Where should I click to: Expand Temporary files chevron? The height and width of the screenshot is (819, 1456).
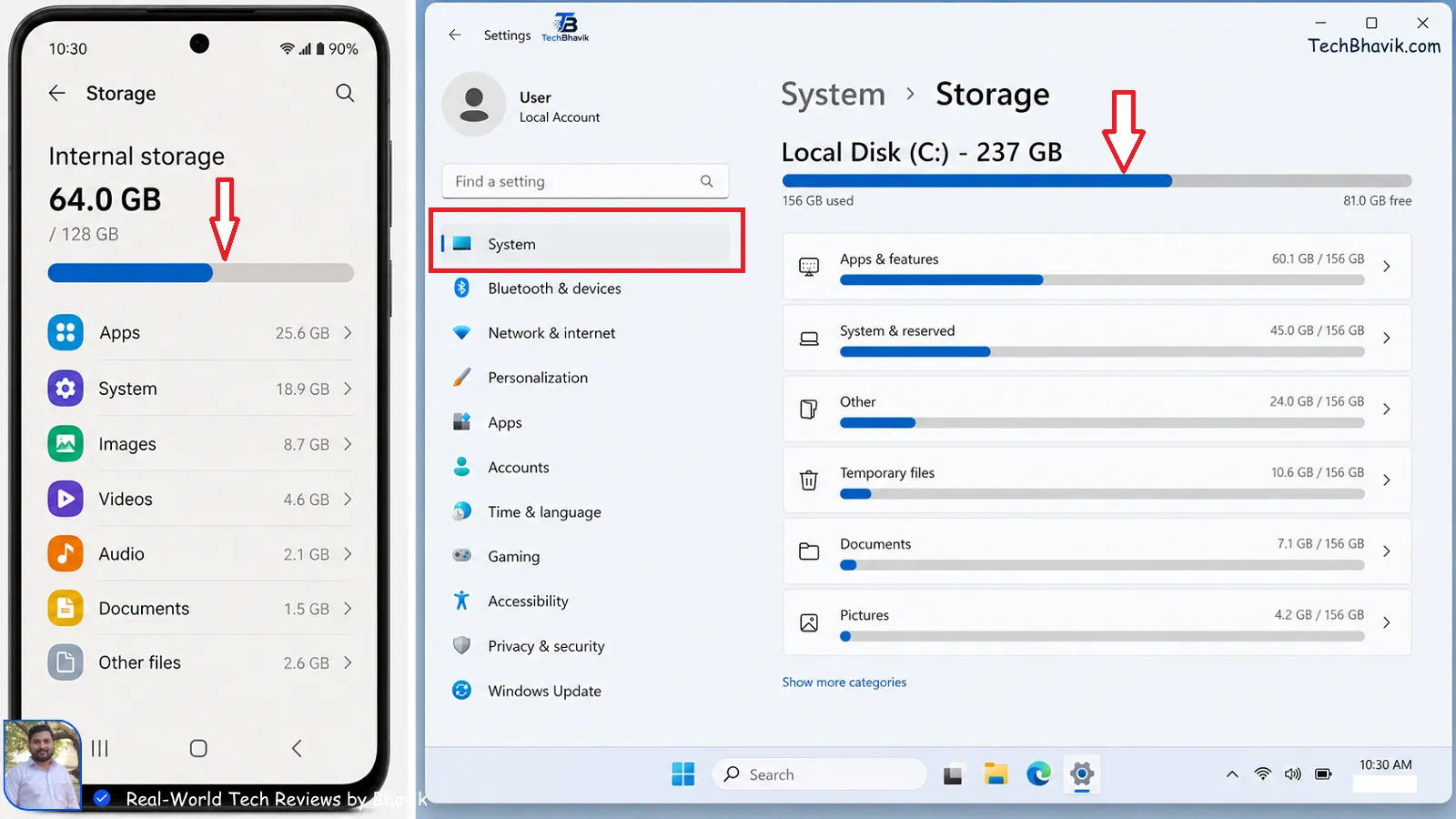tap(1387, 480)
